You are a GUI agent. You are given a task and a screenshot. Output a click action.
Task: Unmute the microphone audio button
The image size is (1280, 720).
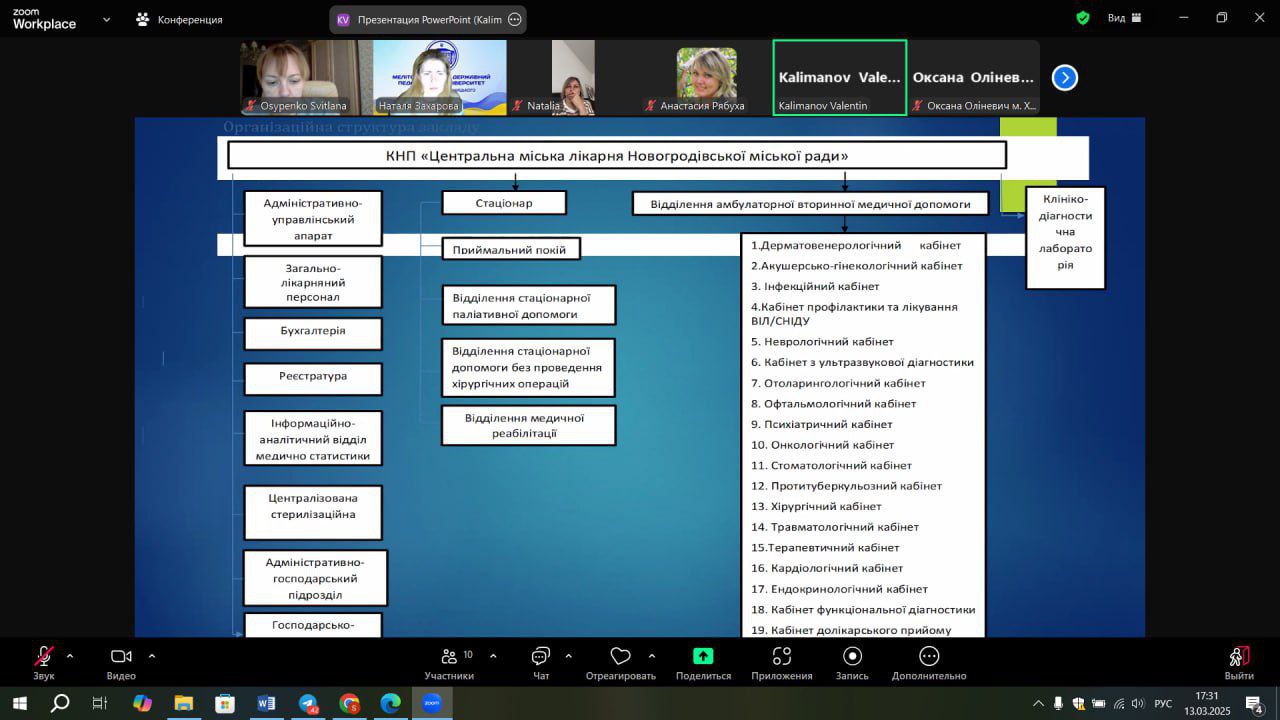(x=44, y=657)
